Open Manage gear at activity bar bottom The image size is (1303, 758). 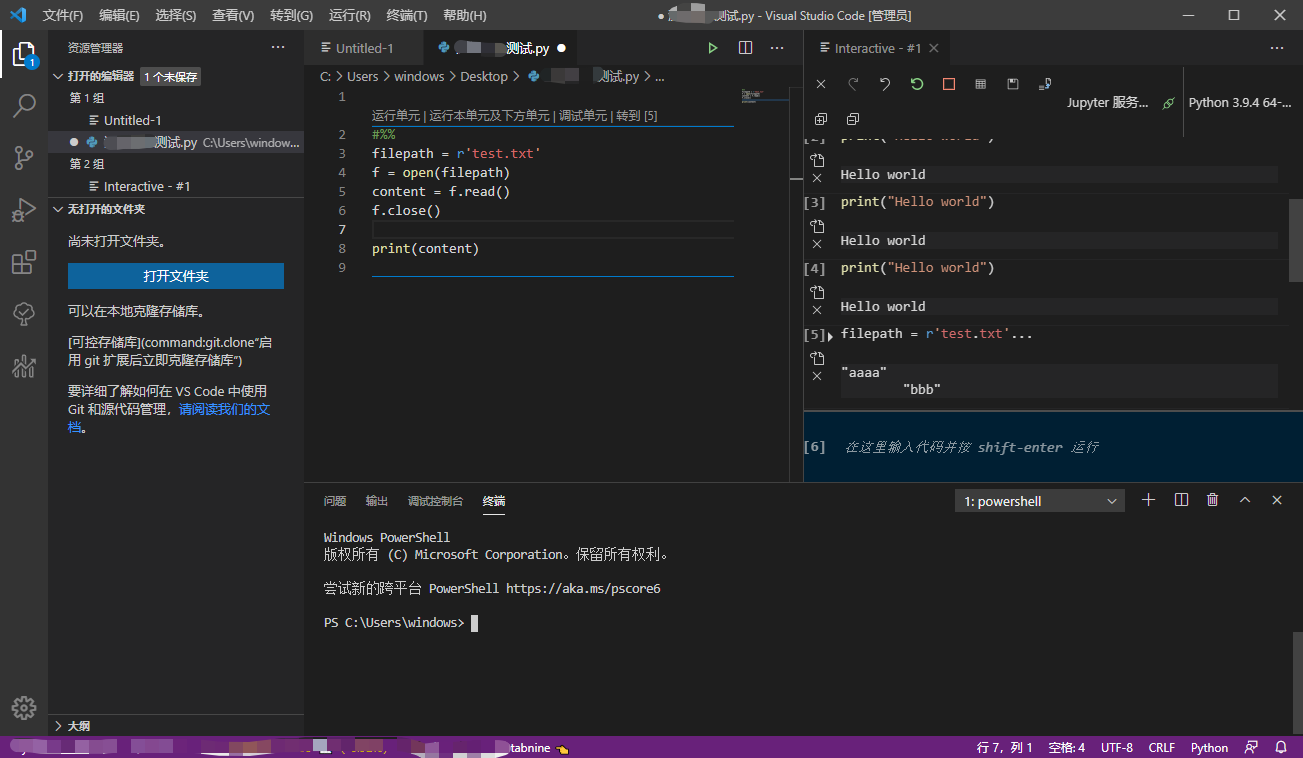click(24, 706)
